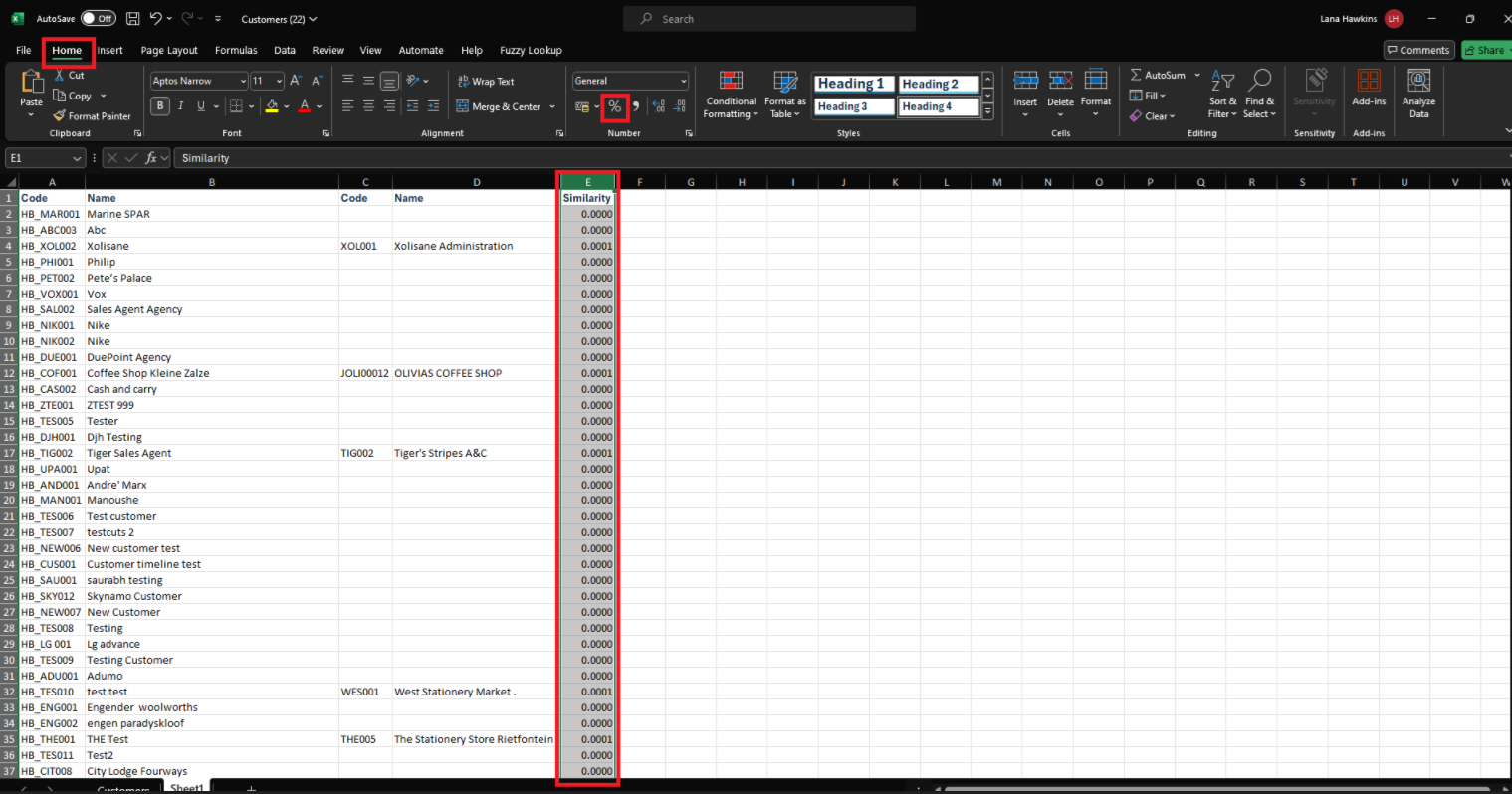Viewport: 1512px width, 794px height.
Task: Toggle Wrap Text for cells
Action: pos(486,82)
